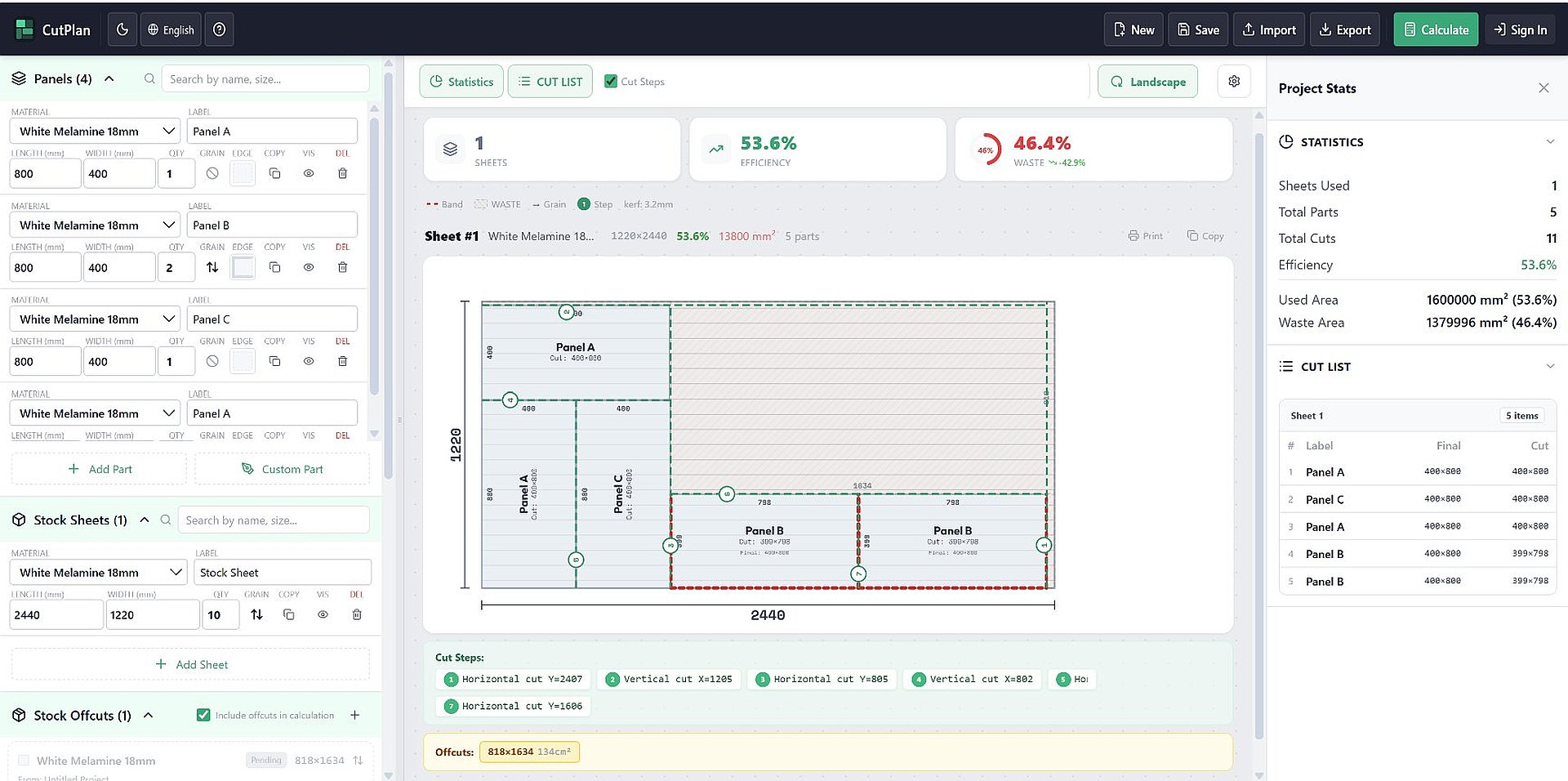The image size is (1568, 781).
Task: Toggle dark mode moon icon
Action: click(122, 29)
